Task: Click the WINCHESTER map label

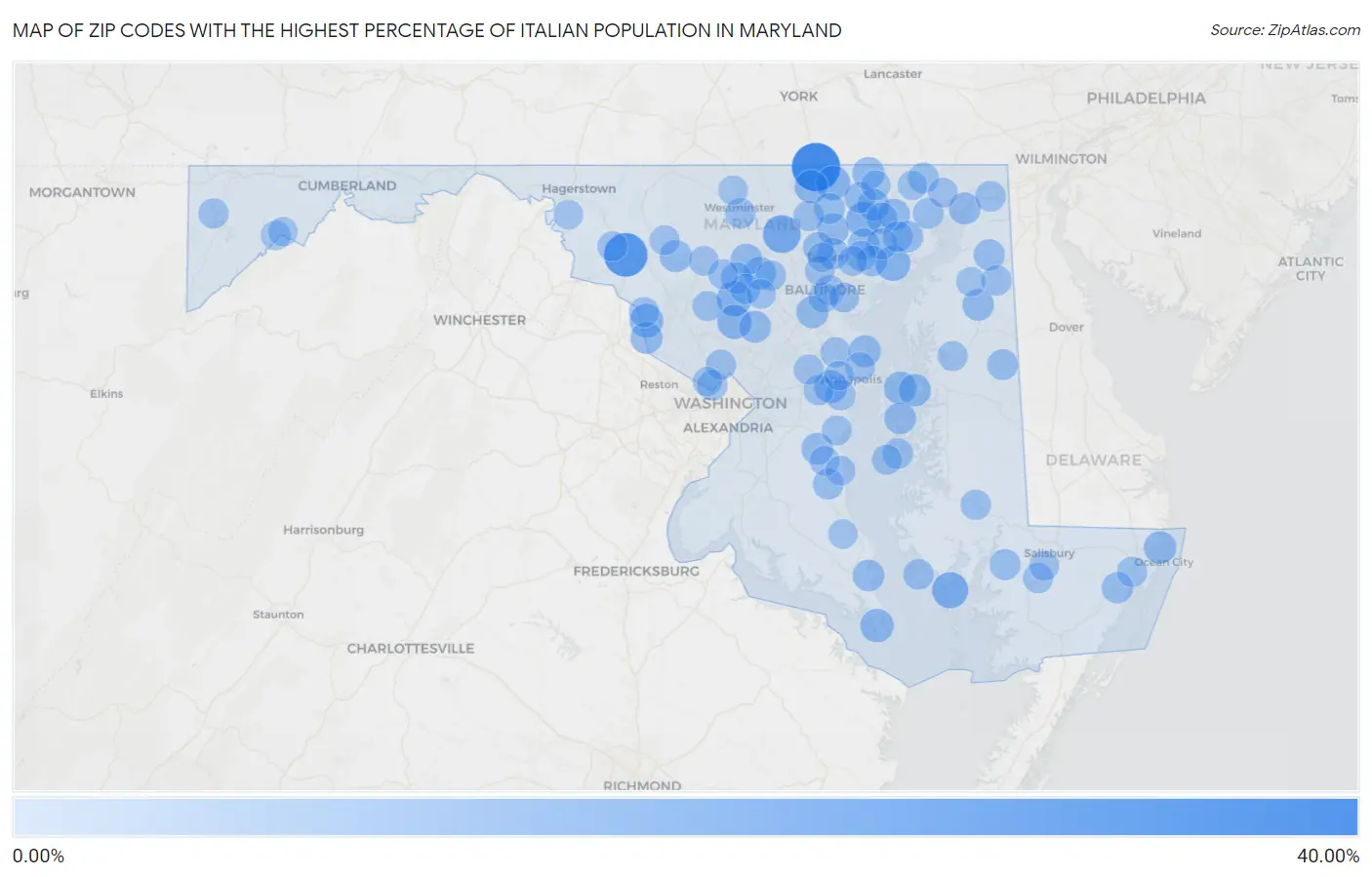Action: (x=479, y=320)
